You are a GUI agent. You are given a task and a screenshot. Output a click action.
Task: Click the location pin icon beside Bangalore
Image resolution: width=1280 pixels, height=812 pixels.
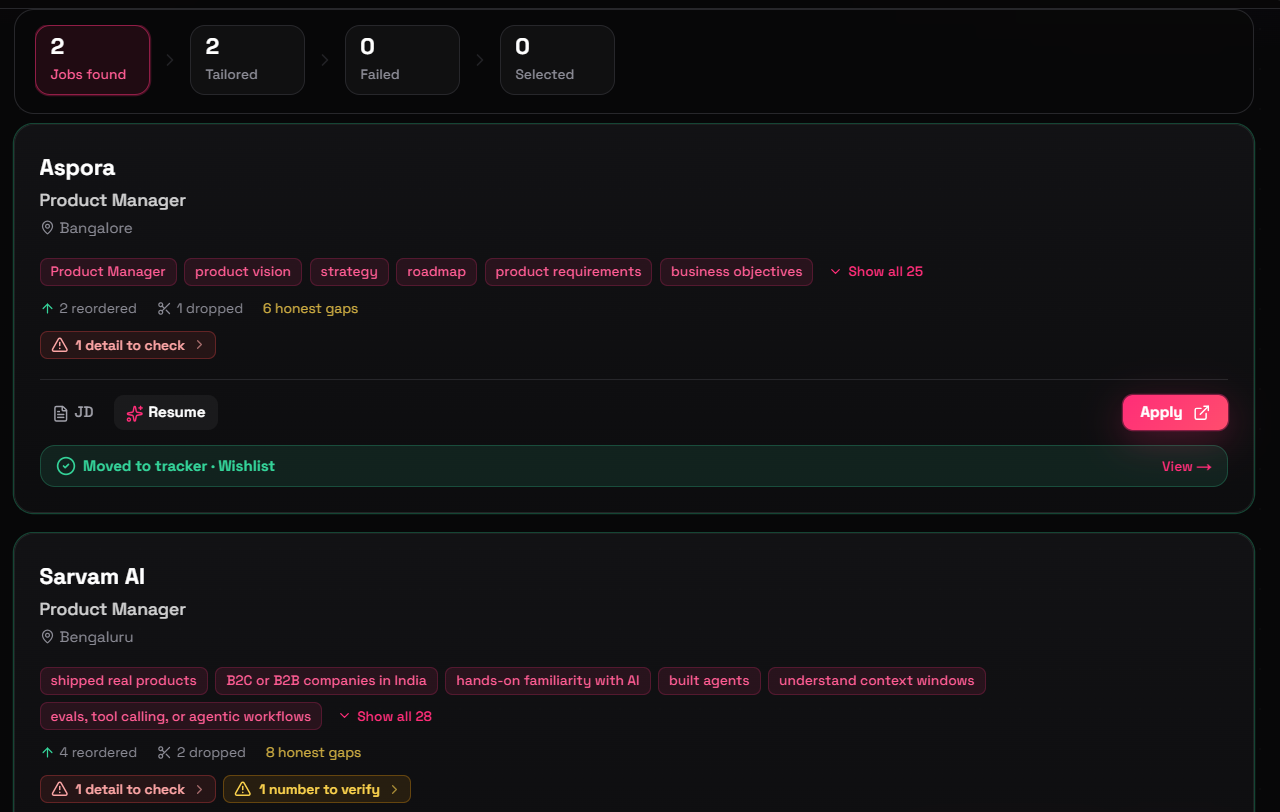(47, 228)
